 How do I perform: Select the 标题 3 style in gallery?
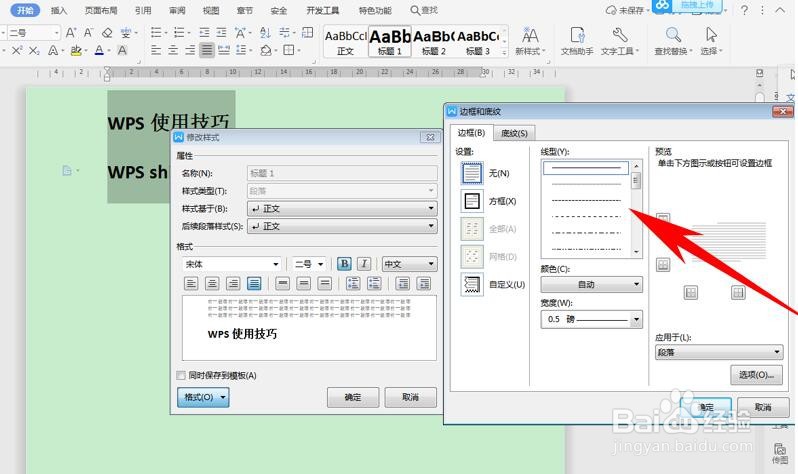(478, 42)
